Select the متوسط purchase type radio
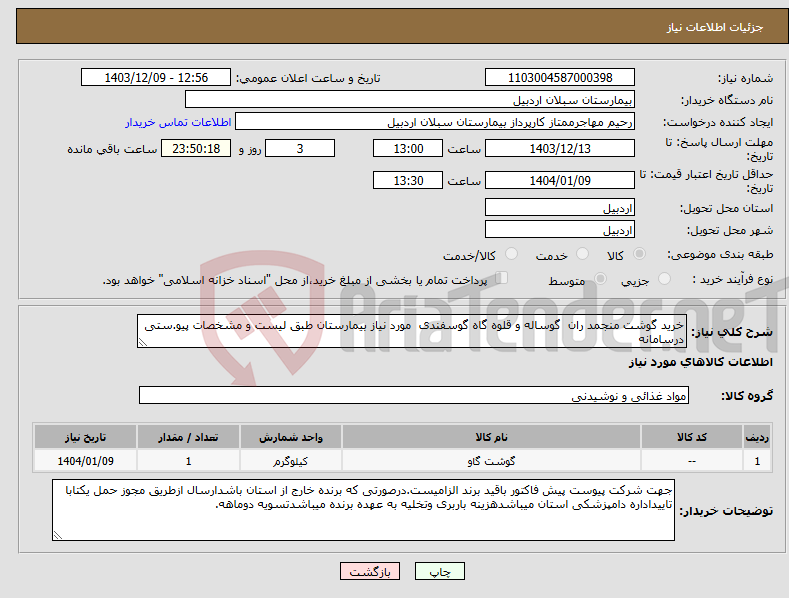The image size is (789, 598). tap(600, 278)
